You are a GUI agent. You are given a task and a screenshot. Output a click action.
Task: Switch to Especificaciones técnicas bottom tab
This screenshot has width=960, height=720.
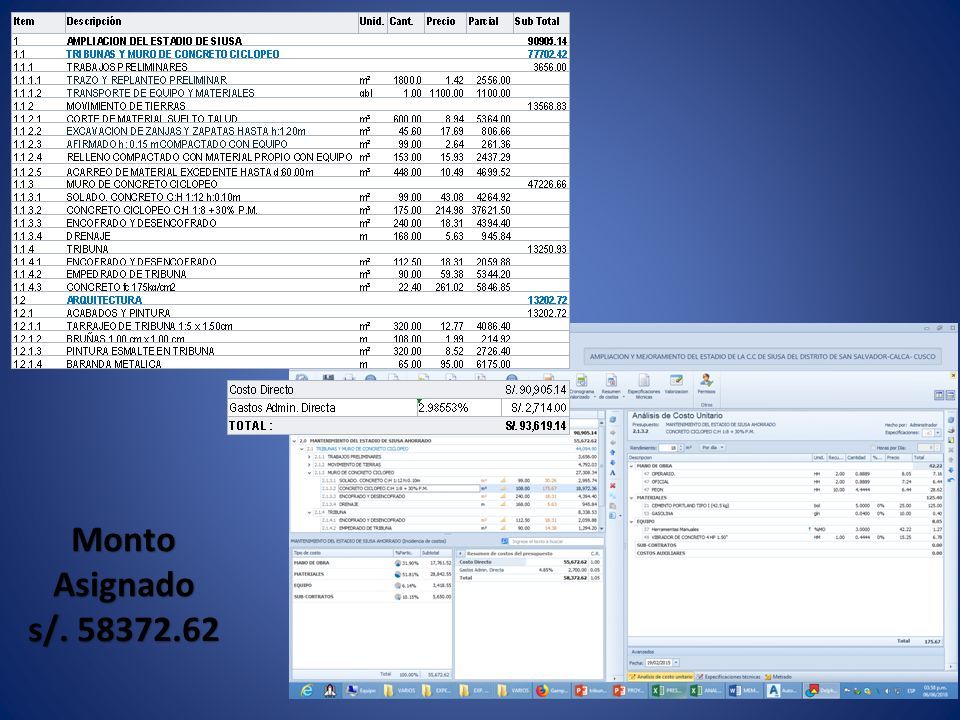click(729, 677)
